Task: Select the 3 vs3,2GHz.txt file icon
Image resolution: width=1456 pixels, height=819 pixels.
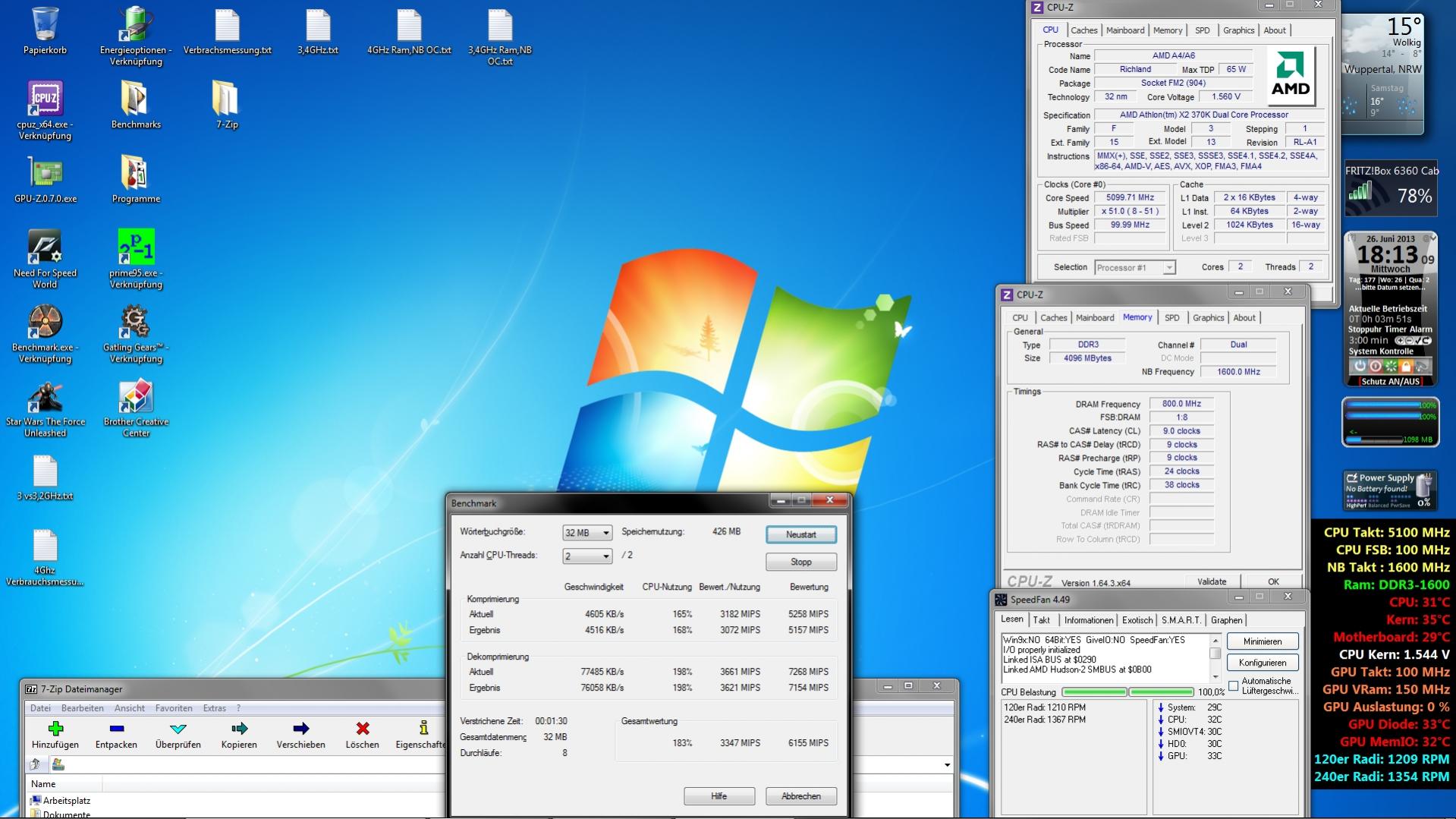Action: (45, 471)
